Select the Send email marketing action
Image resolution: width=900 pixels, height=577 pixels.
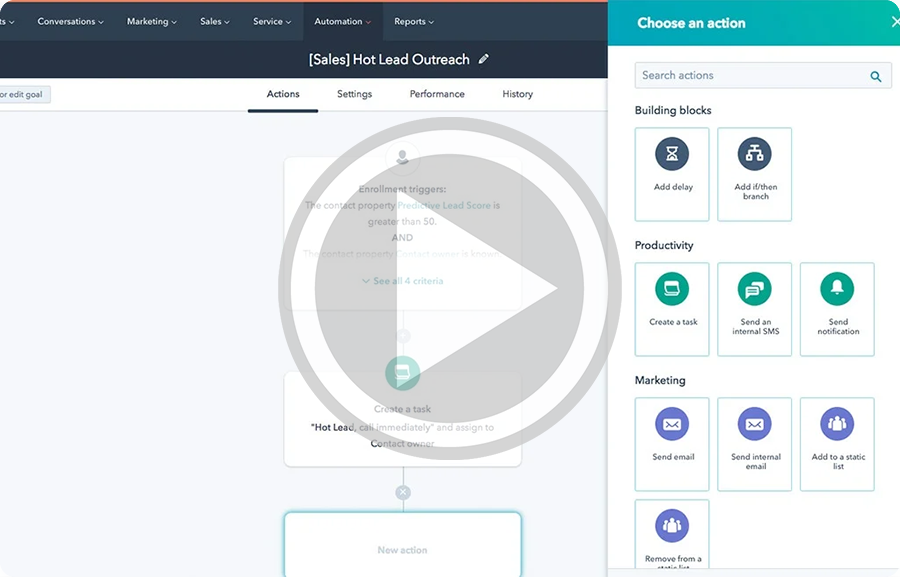(672, 444)
